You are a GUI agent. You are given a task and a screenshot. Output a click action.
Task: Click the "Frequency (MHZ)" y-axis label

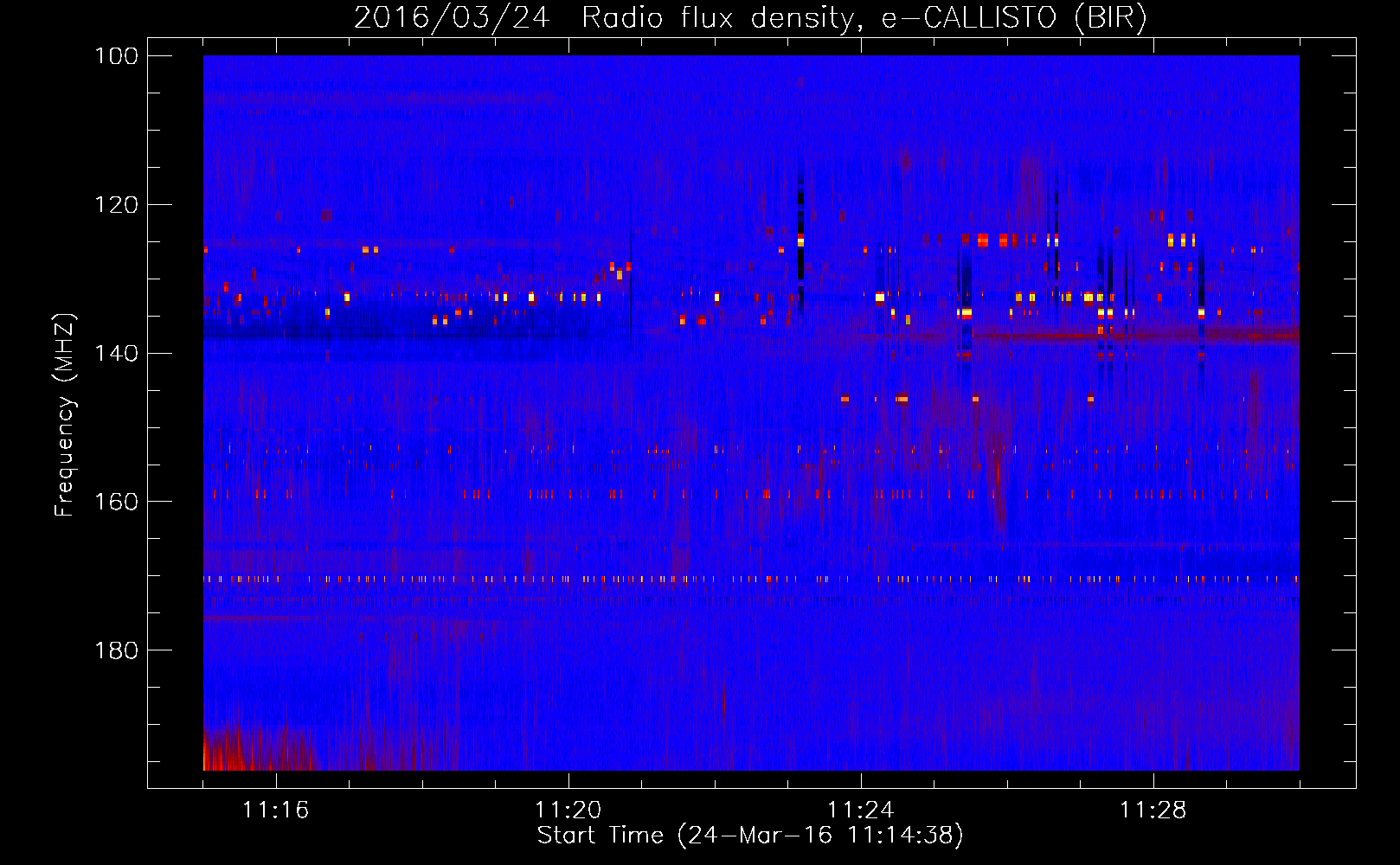coord(65,414)
